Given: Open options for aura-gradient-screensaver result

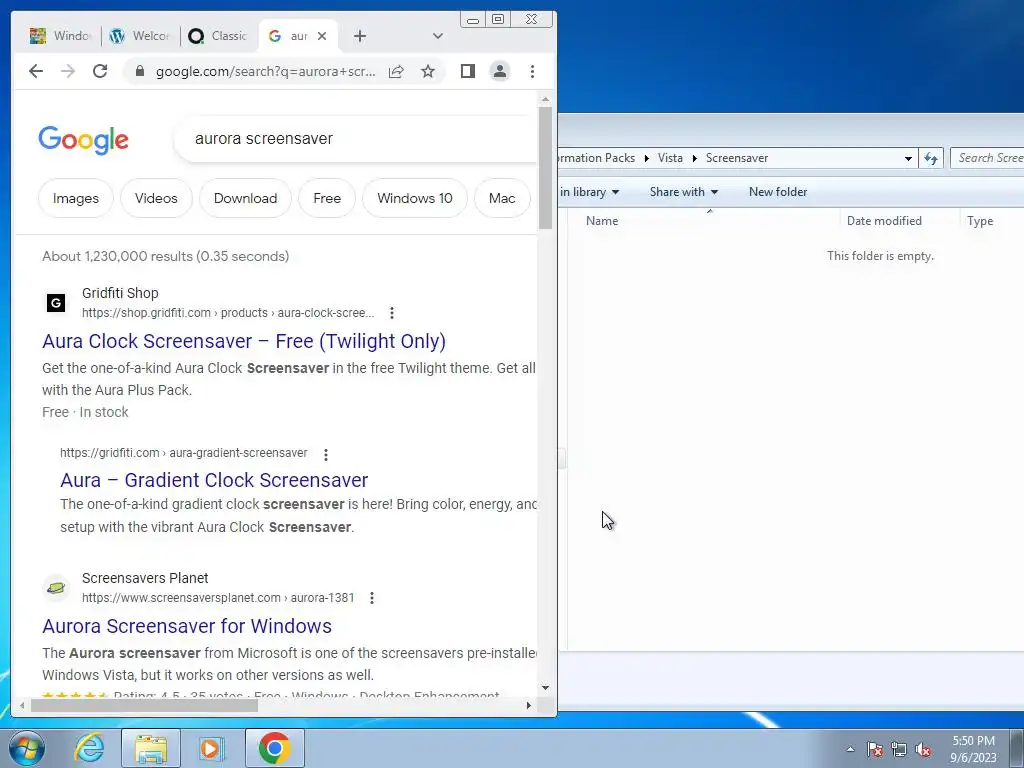Looking at the screenshot, I should [x=326, y=454].
